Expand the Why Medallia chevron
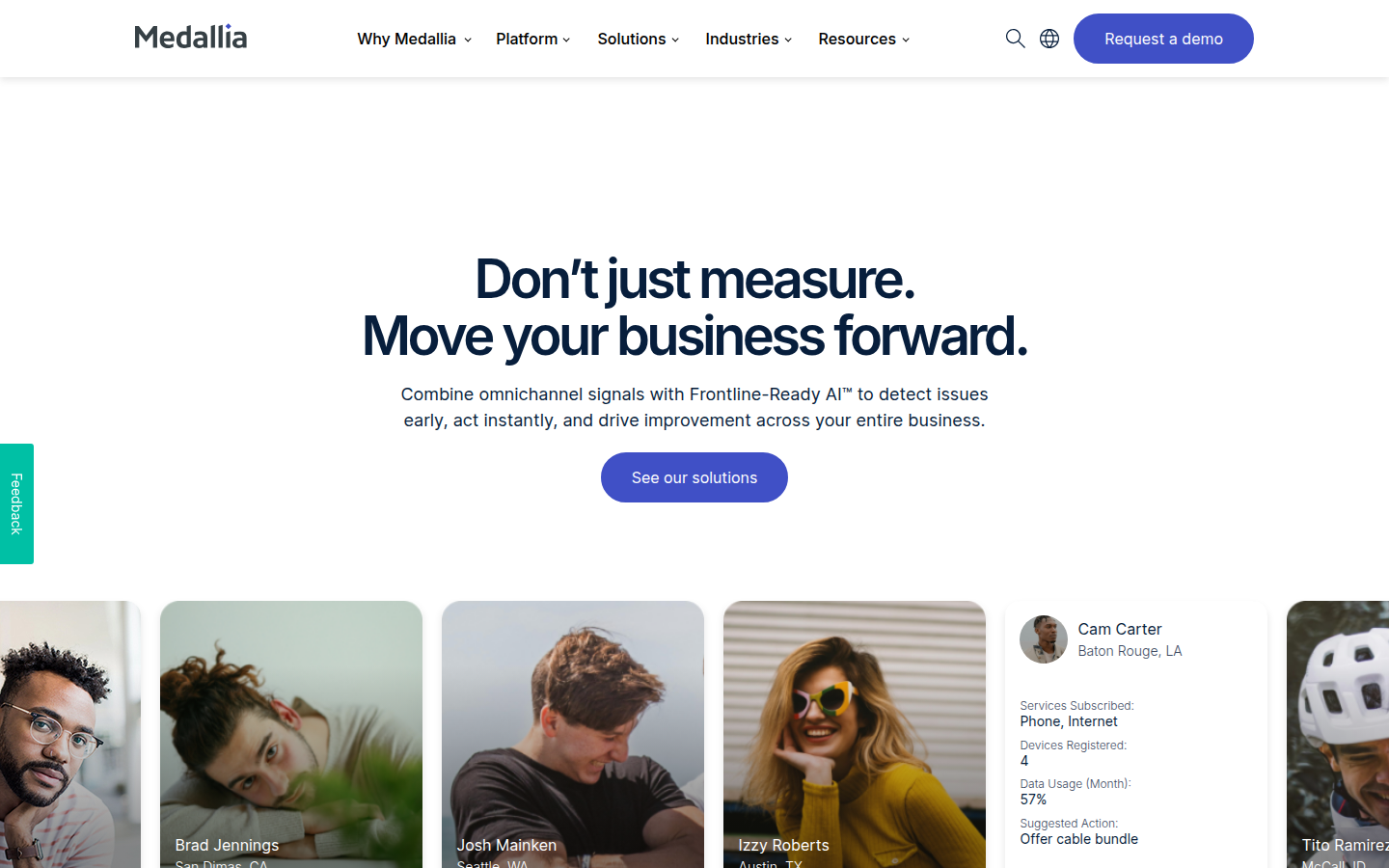Viewport: 1389px width, 868px height. coord(468,40)
